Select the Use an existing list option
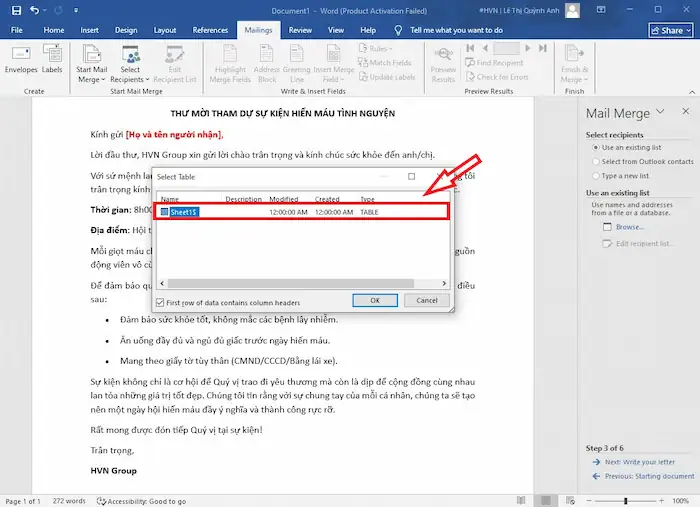This screenshot has height=507, width=700. 596,148
